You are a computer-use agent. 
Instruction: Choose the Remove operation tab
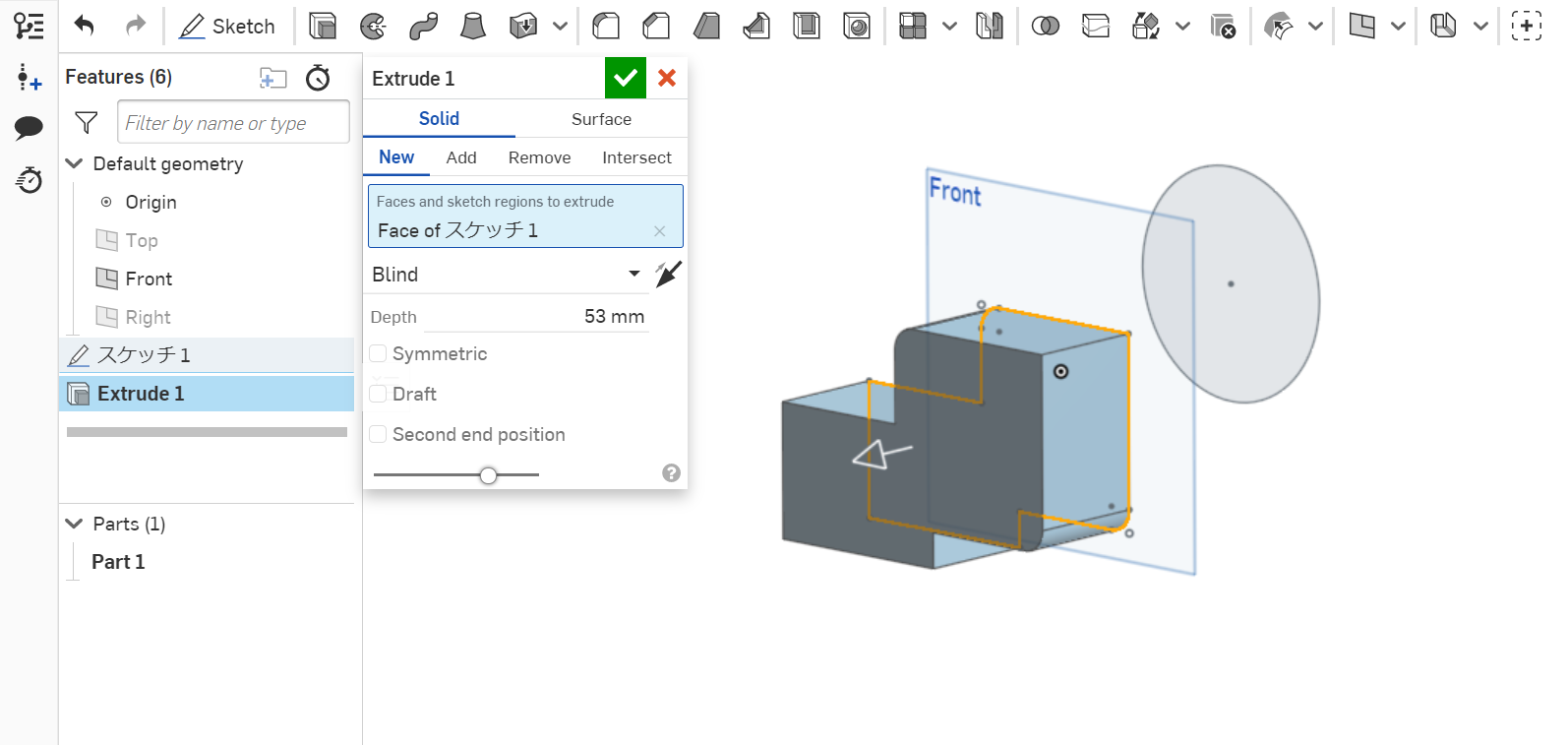coord(539,157)
